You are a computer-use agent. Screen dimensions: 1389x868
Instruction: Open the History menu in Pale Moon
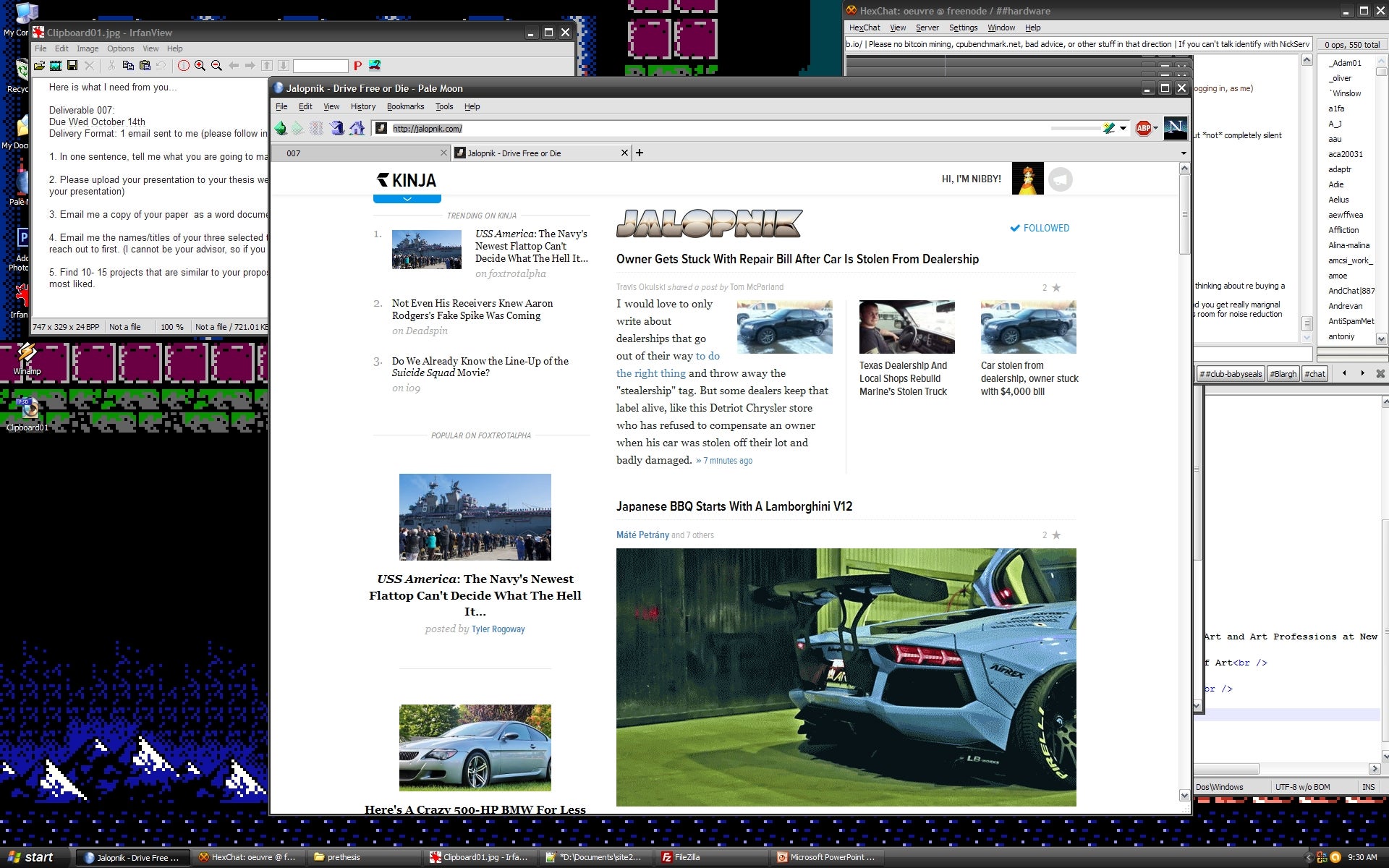click(363, 106)
